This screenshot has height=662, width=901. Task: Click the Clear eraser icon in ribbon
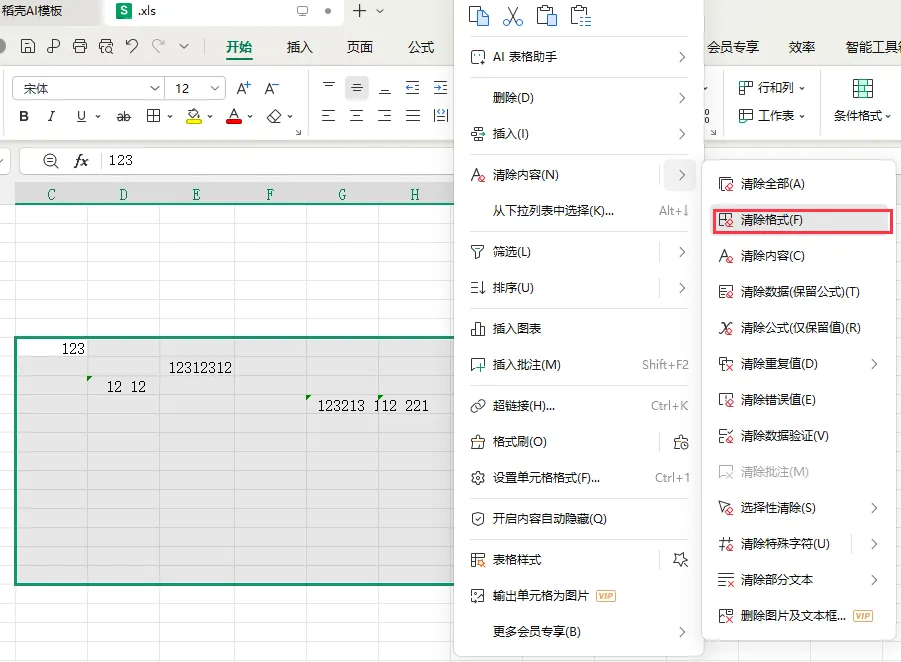click(274, 117)
